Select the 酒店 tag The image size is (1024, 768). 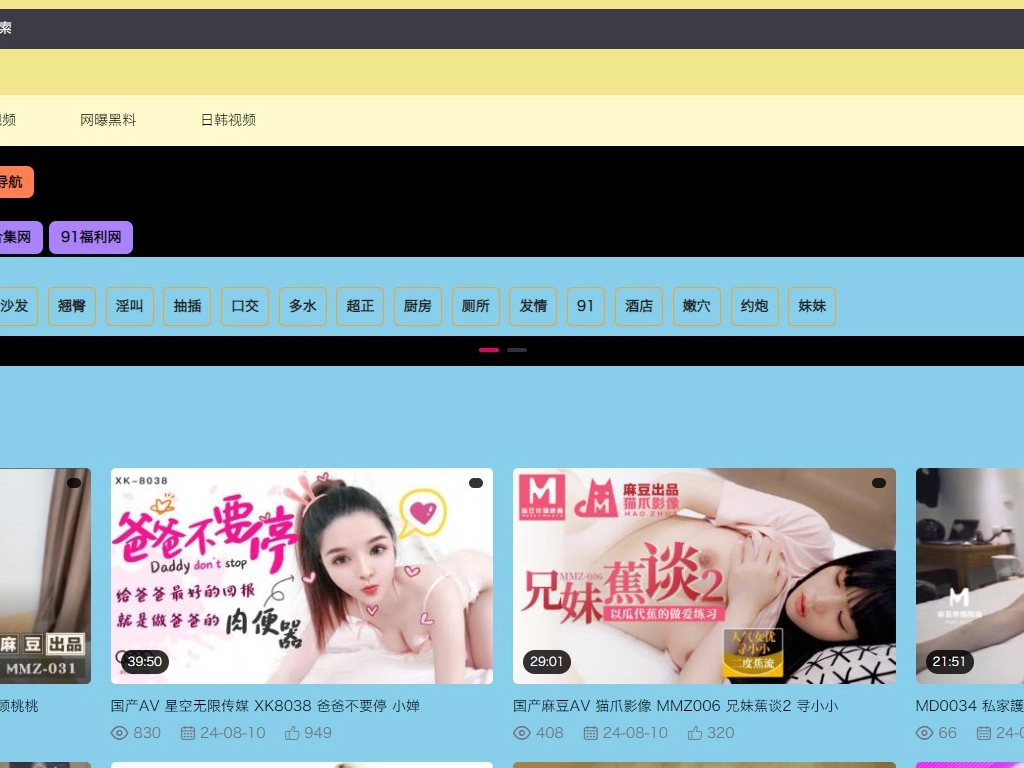coord(639,306)
